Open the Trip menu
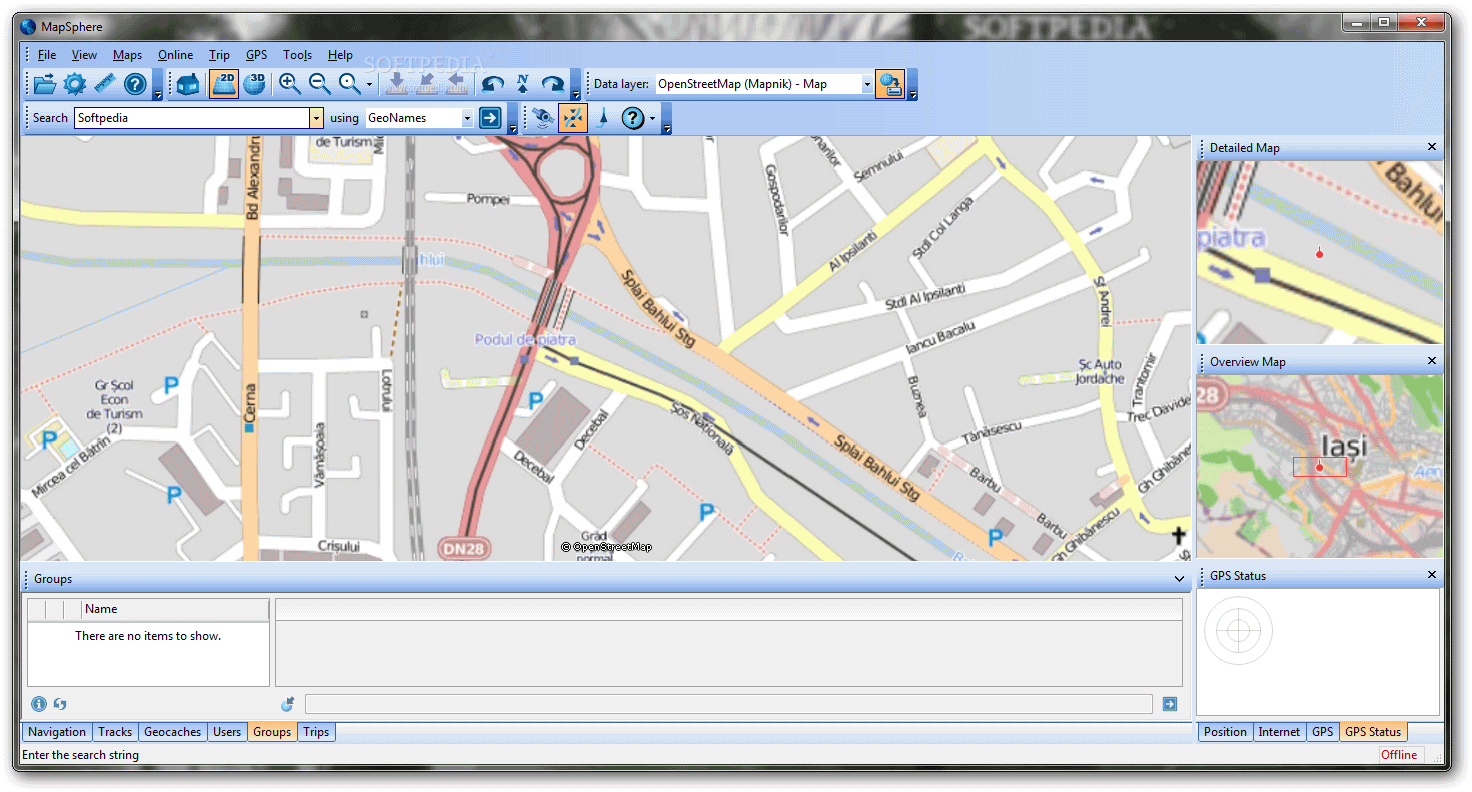 coord(219,55)
